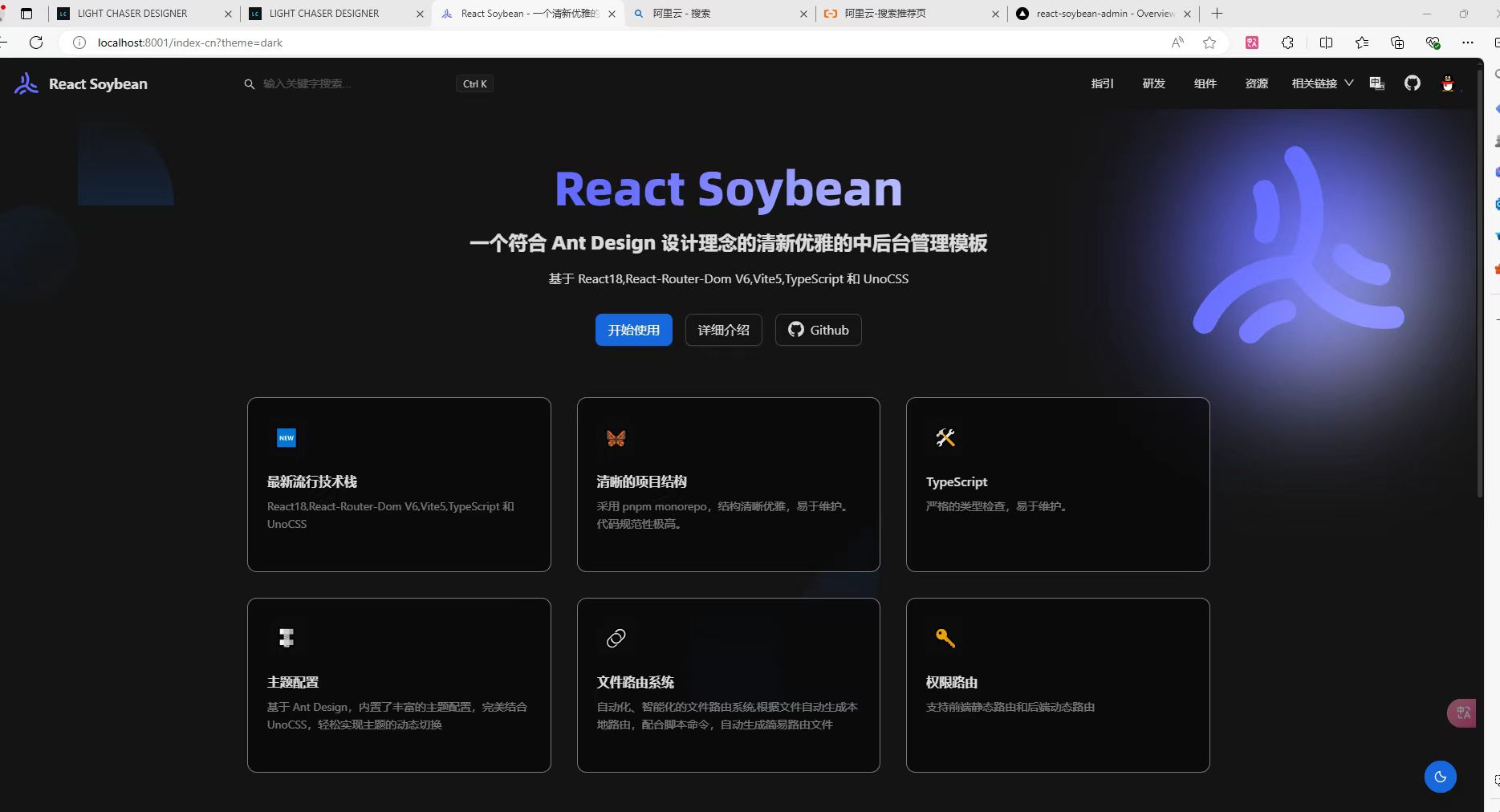This screenshot has height=812, width=1500.
Task: Click the theme icon on the 主题配置 card
Action: click(x=287, y=639)
